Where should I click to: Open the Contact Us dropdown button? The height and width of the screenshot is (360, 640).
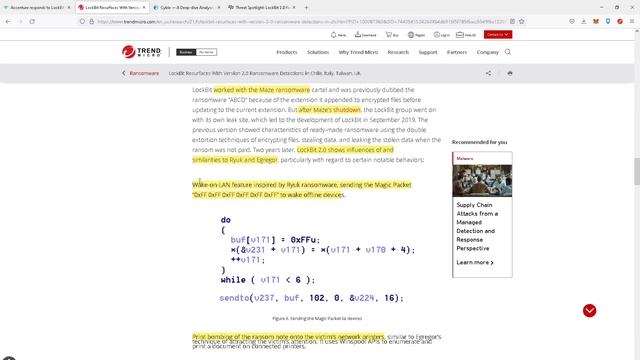point(498,35)
